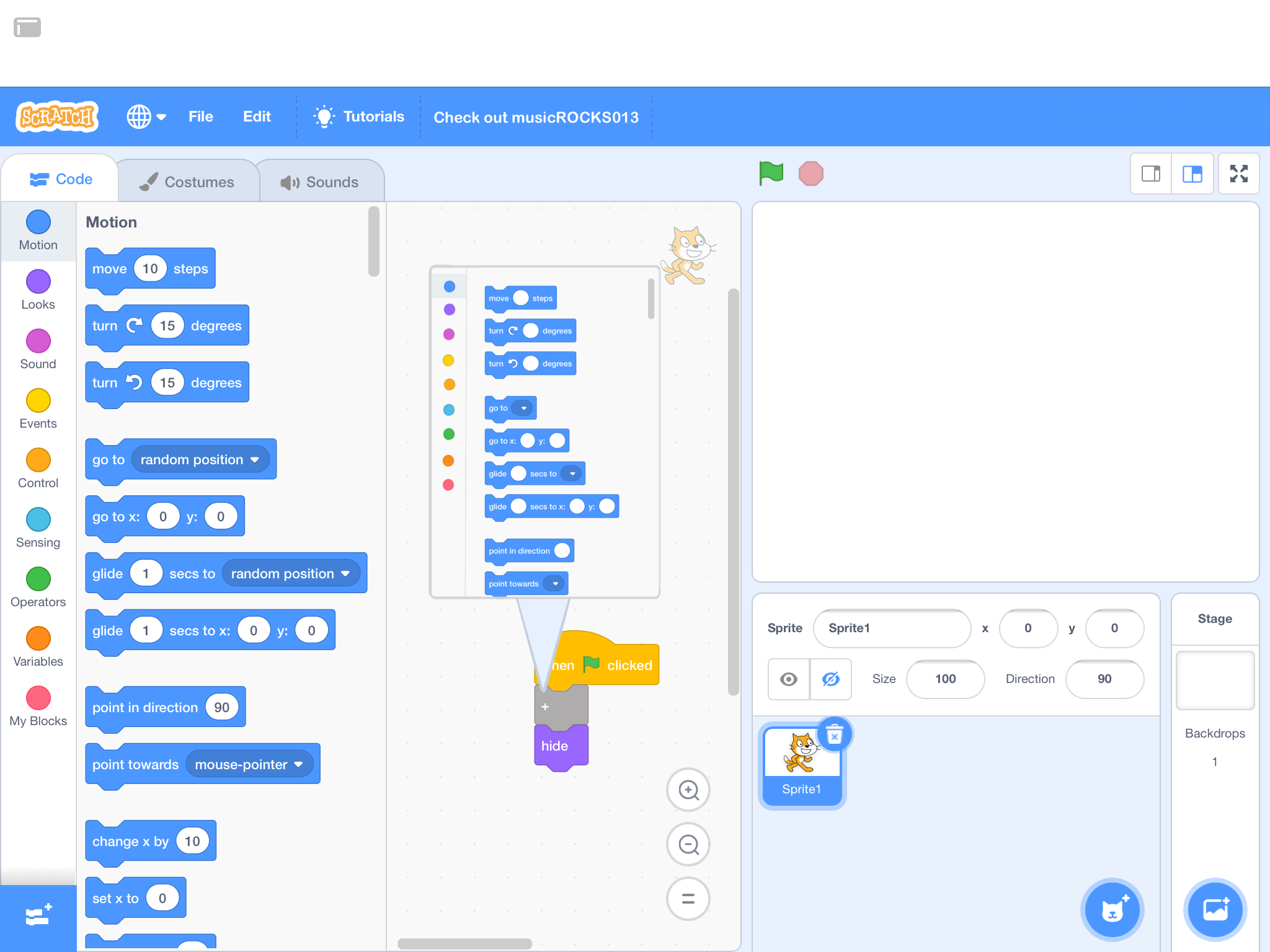Select the Looks category circle

(38, 281)
